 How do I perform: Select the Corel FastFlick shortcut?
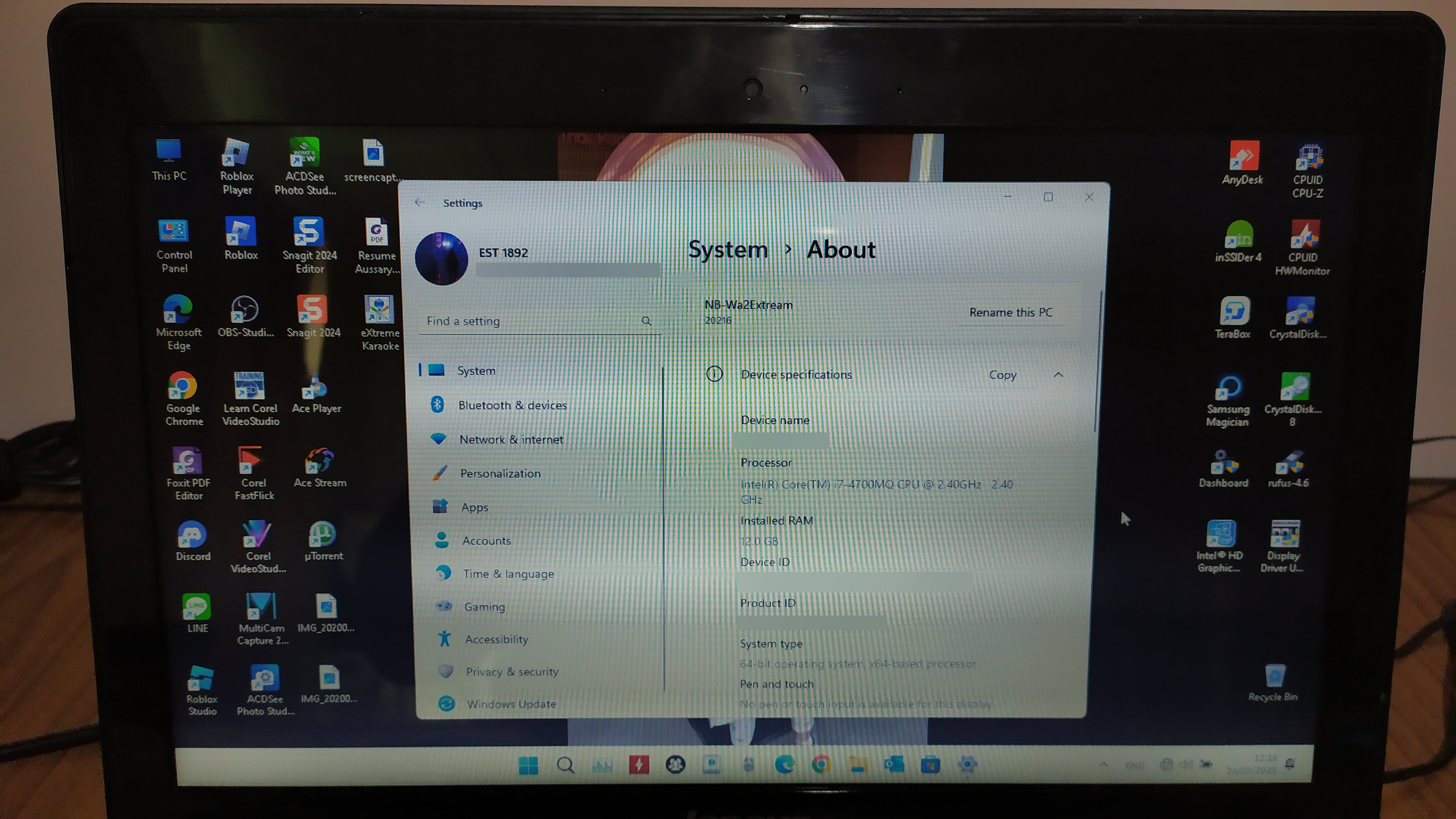tap(254, 474)
